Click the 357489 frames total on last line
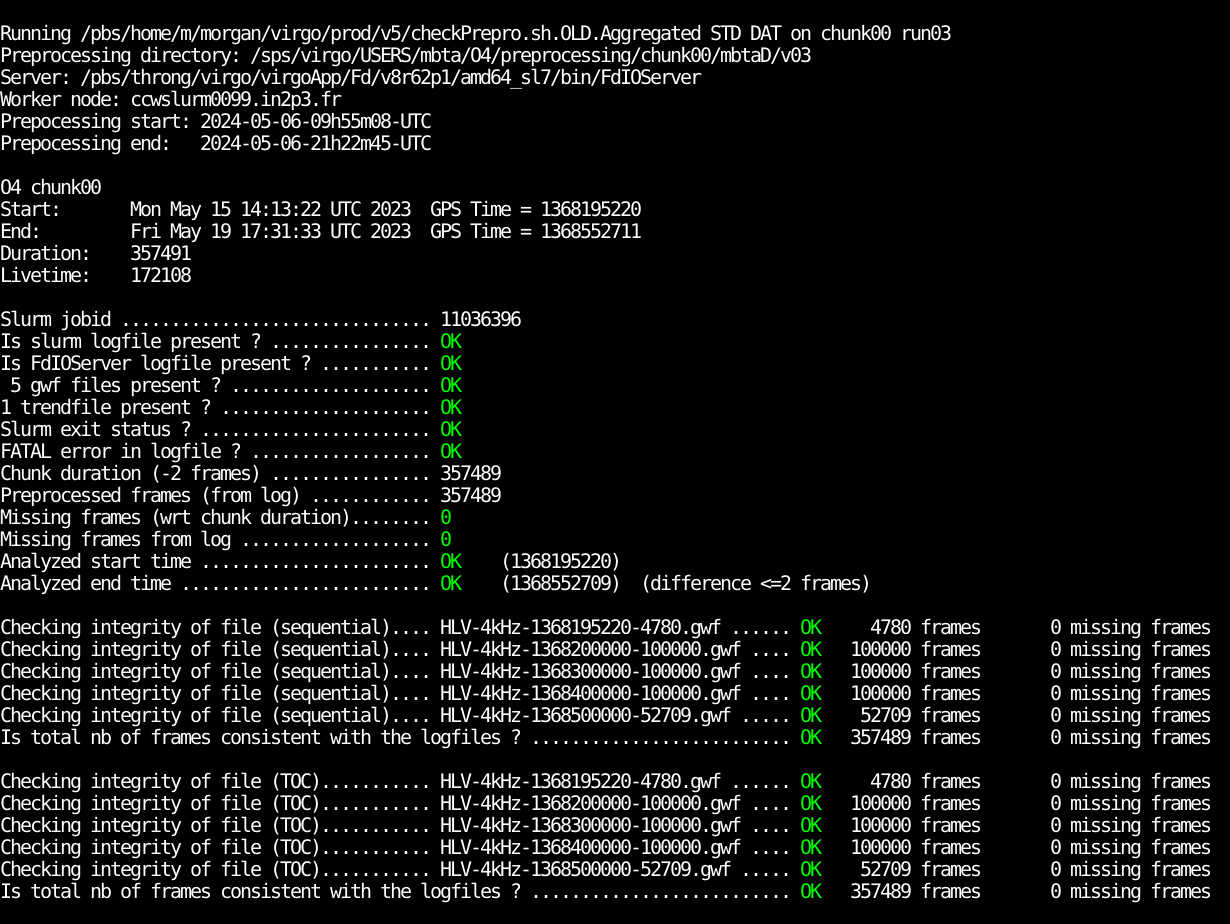The width and height of the screenshot is (1230, 924). (x=915, y=892)
